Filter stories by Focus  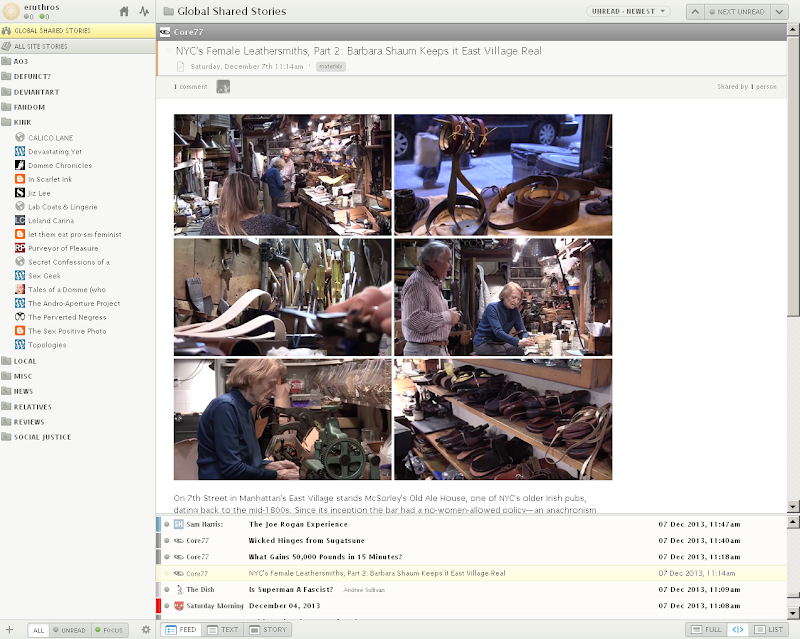tap(108, 630)
